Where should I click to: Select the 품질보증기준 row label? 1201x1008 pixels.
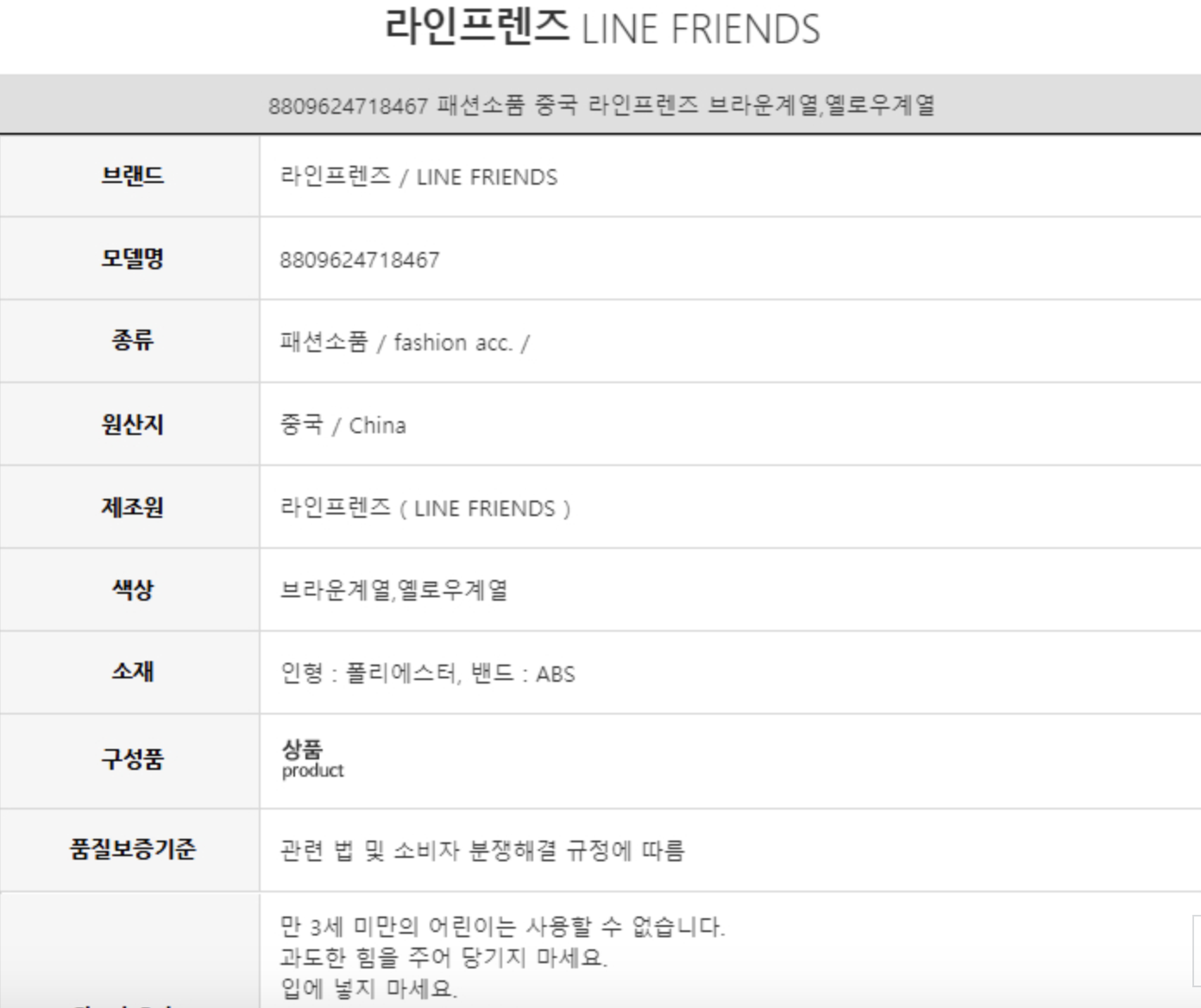pyautogui.click(x=132, y=849)
